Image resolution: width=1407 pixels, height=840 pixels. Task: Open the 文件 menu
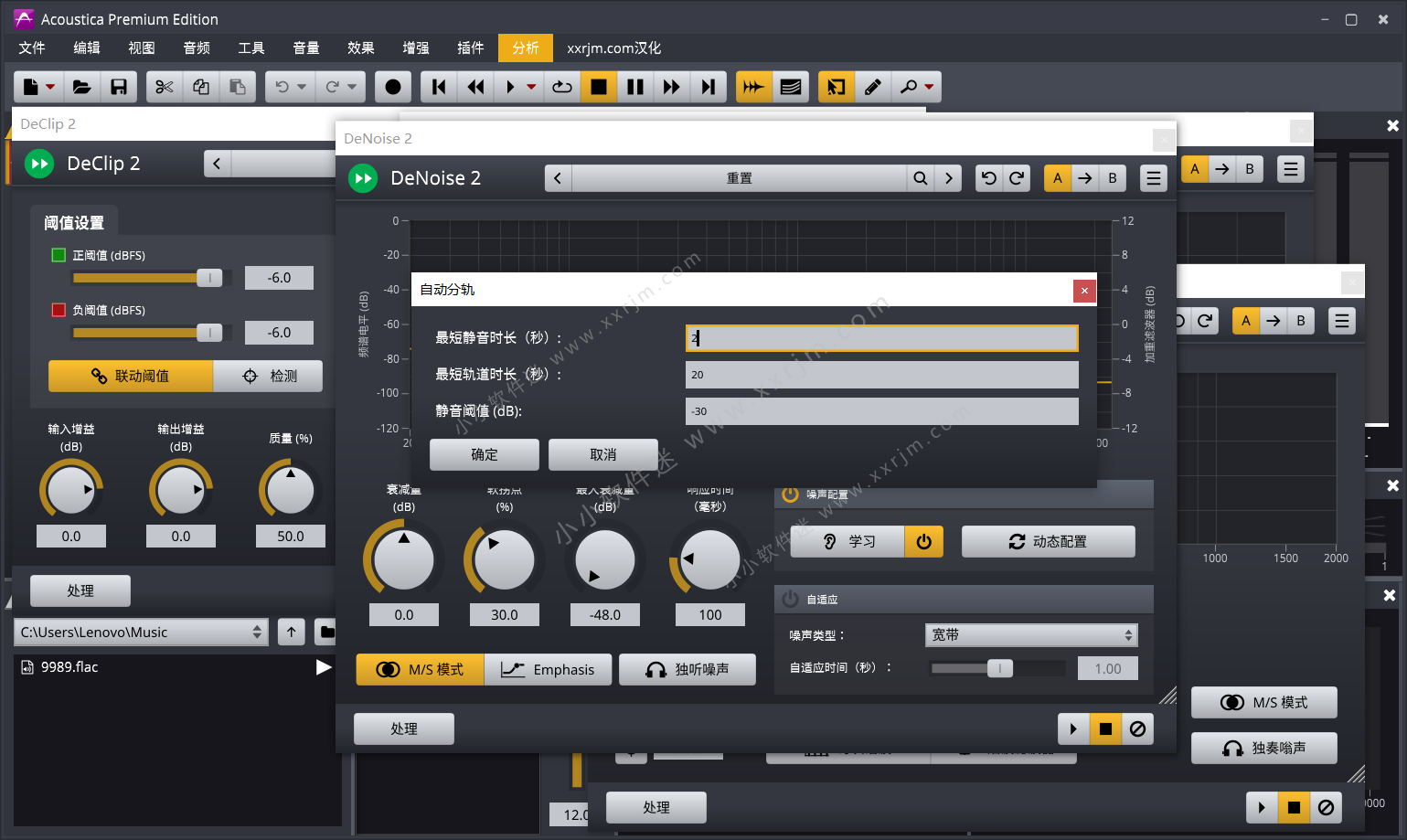[x=32, y=48]
